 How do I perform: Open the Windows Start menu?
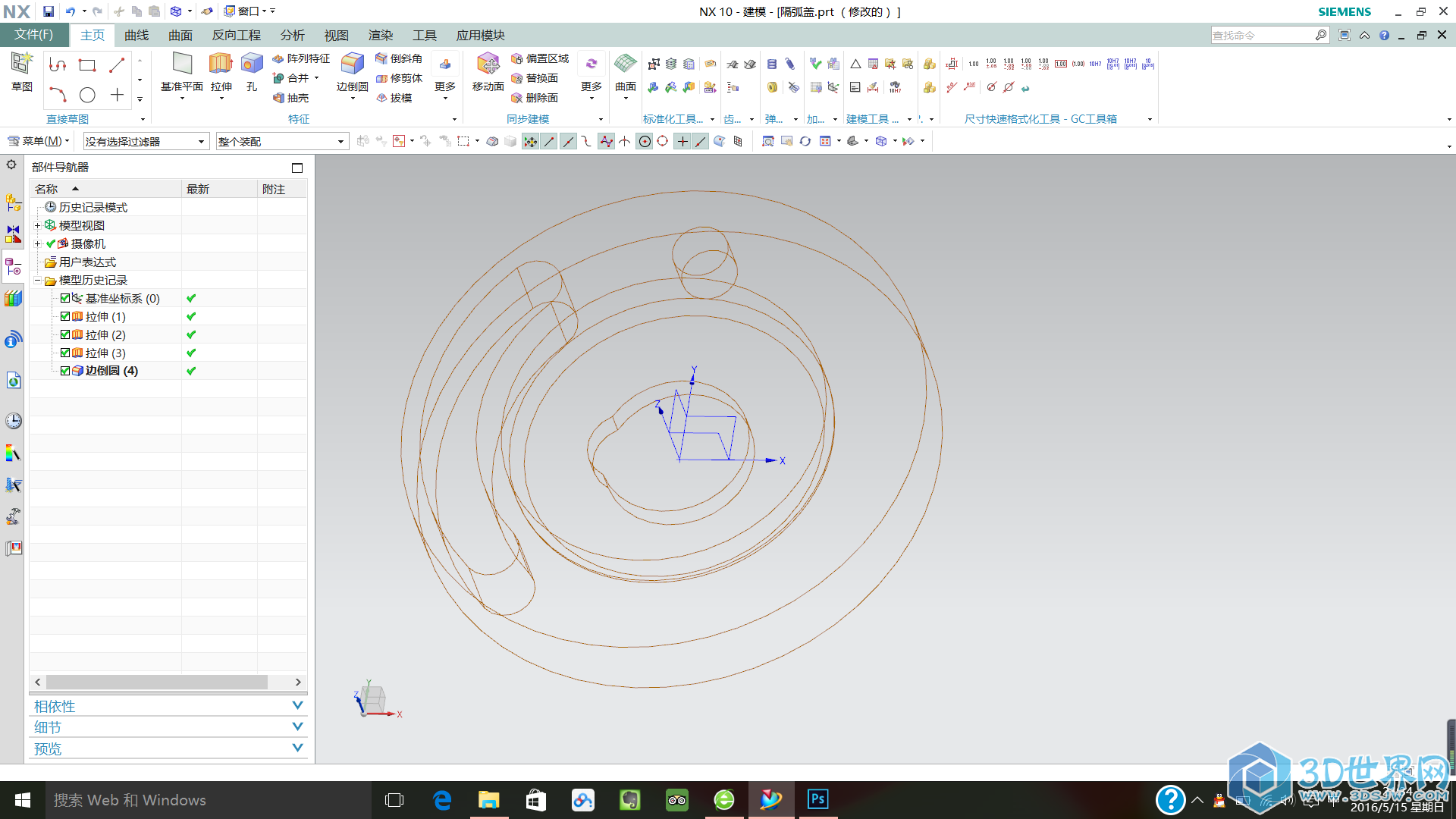pos(23,800)
